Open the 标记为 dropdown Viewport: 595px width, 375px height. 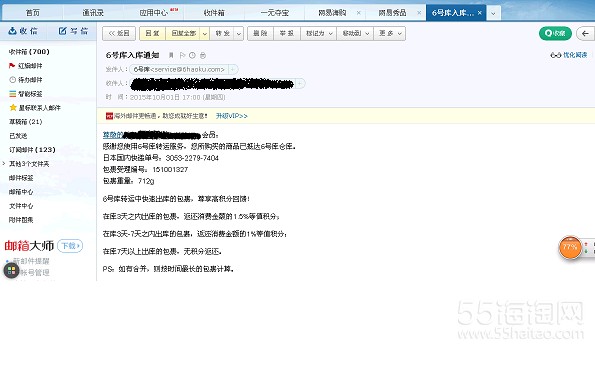(318, 33)
